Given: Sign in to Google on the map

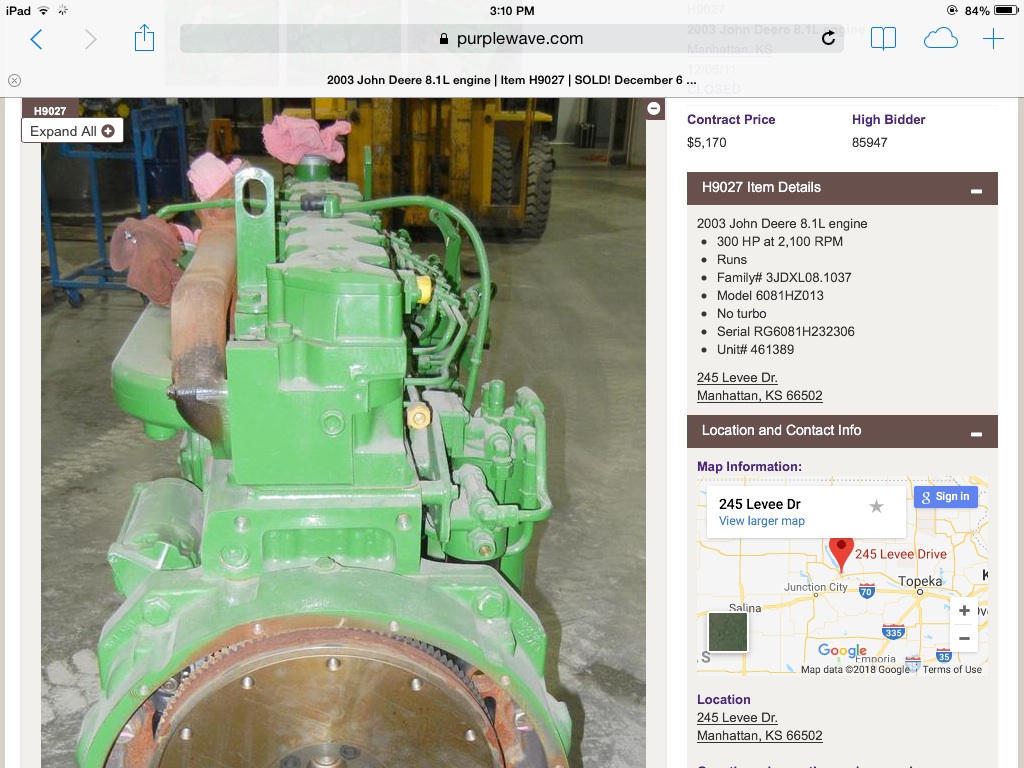Looking at the screenshot, I should [944, 496].
